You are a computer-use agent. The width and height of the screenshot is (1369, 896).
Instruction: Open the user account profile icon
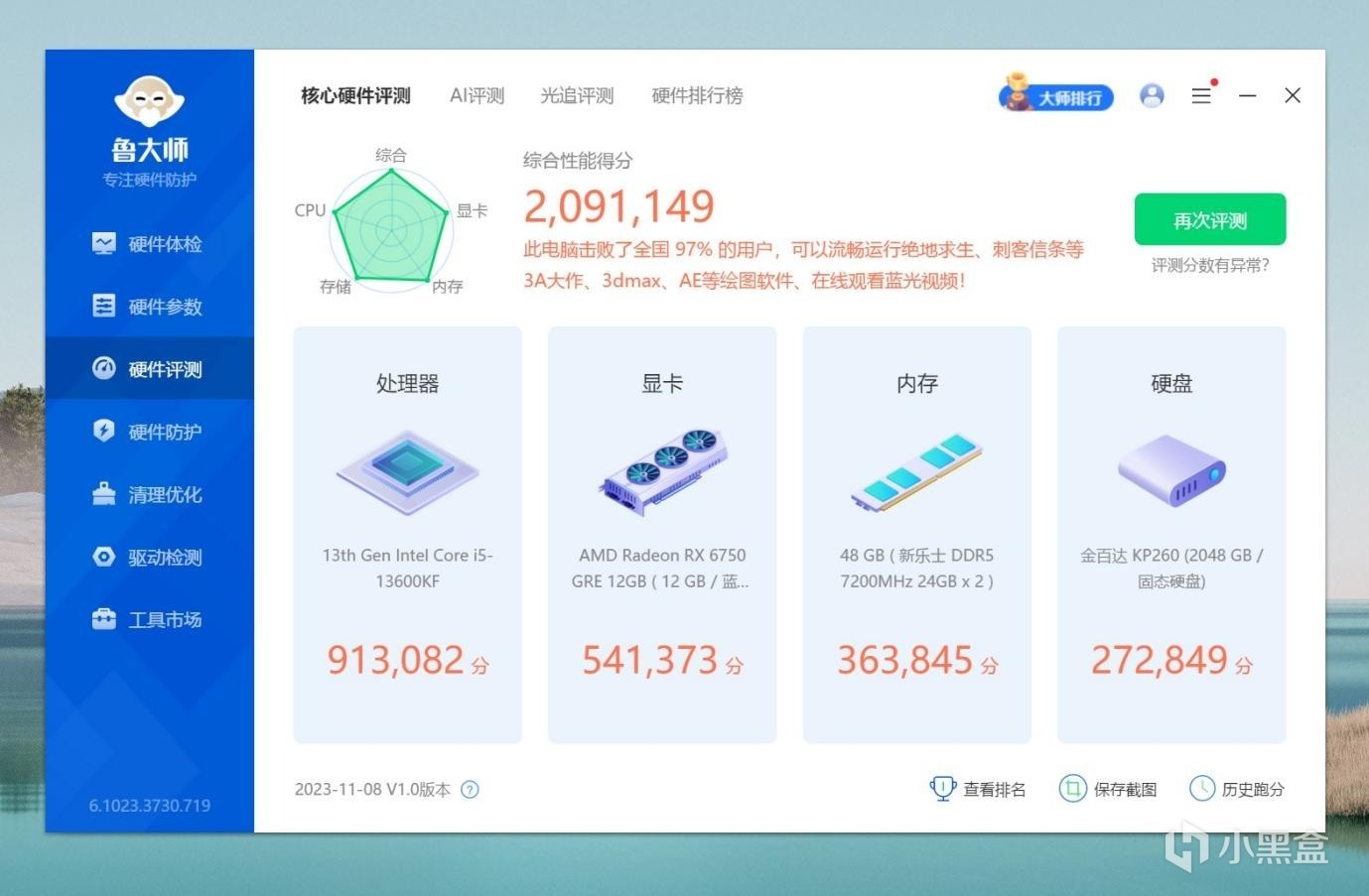(1152, 95)
